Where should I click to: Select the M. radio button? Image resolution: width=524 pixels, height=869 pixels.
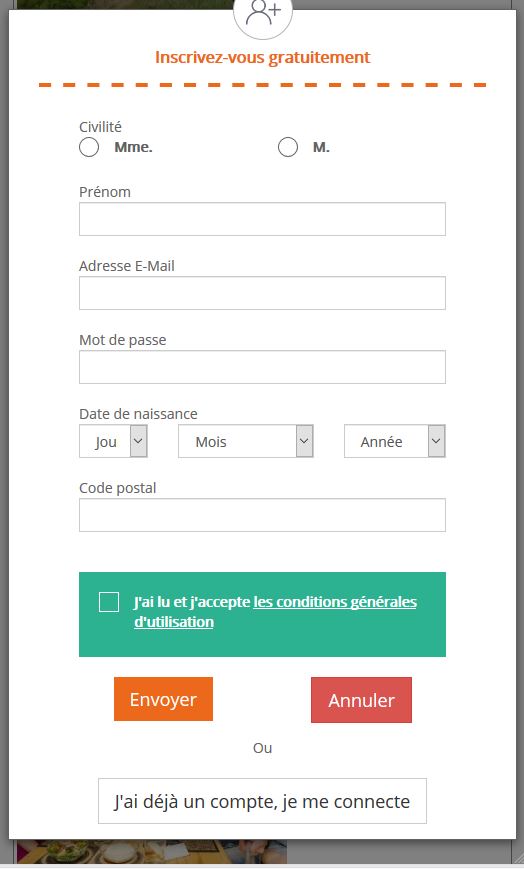pyautogui.click(x=288, y=147)
